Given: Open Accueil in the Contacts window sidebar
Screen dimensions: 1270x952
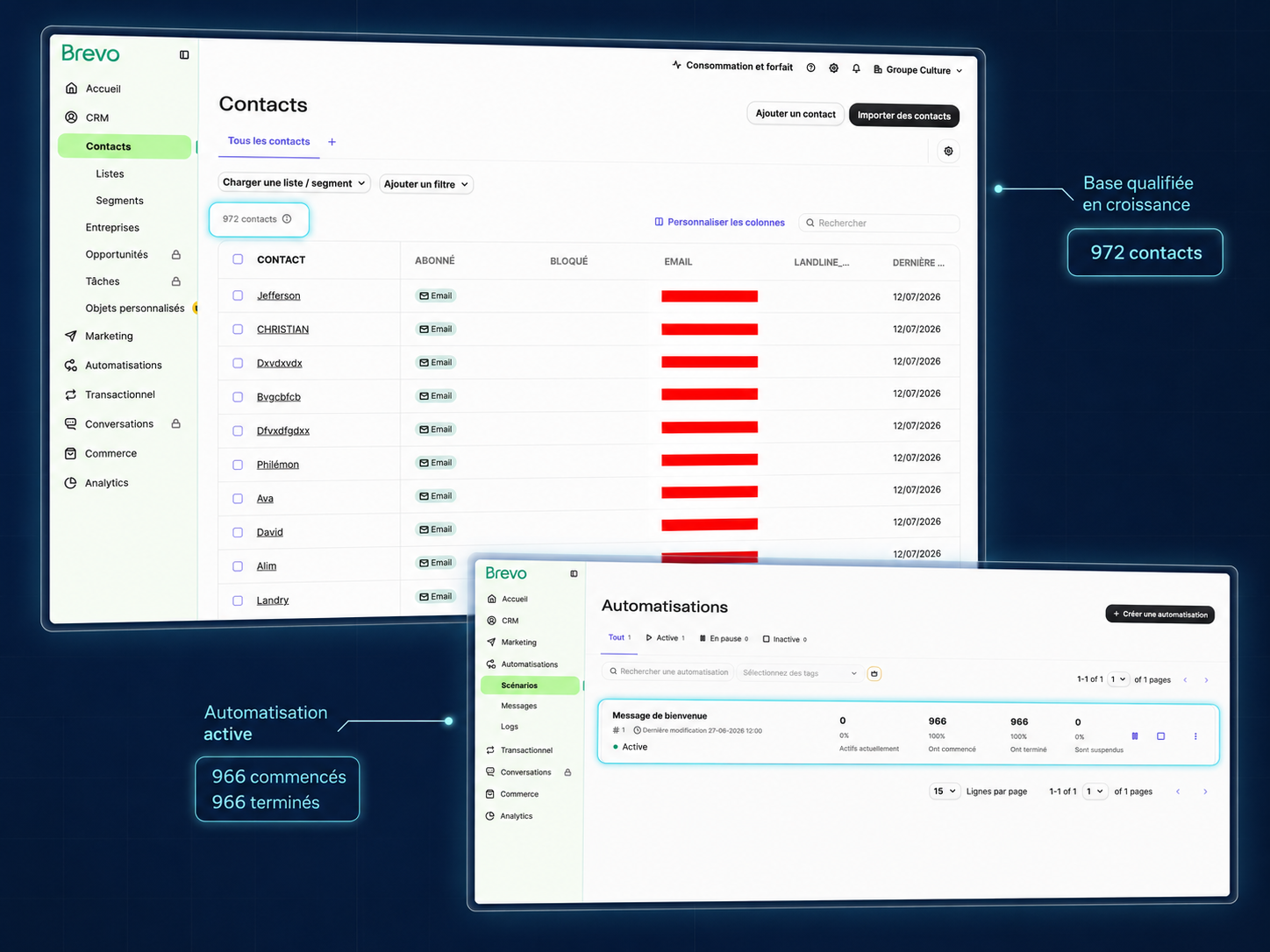Looking at the screenshot, I should coord(93,89).
